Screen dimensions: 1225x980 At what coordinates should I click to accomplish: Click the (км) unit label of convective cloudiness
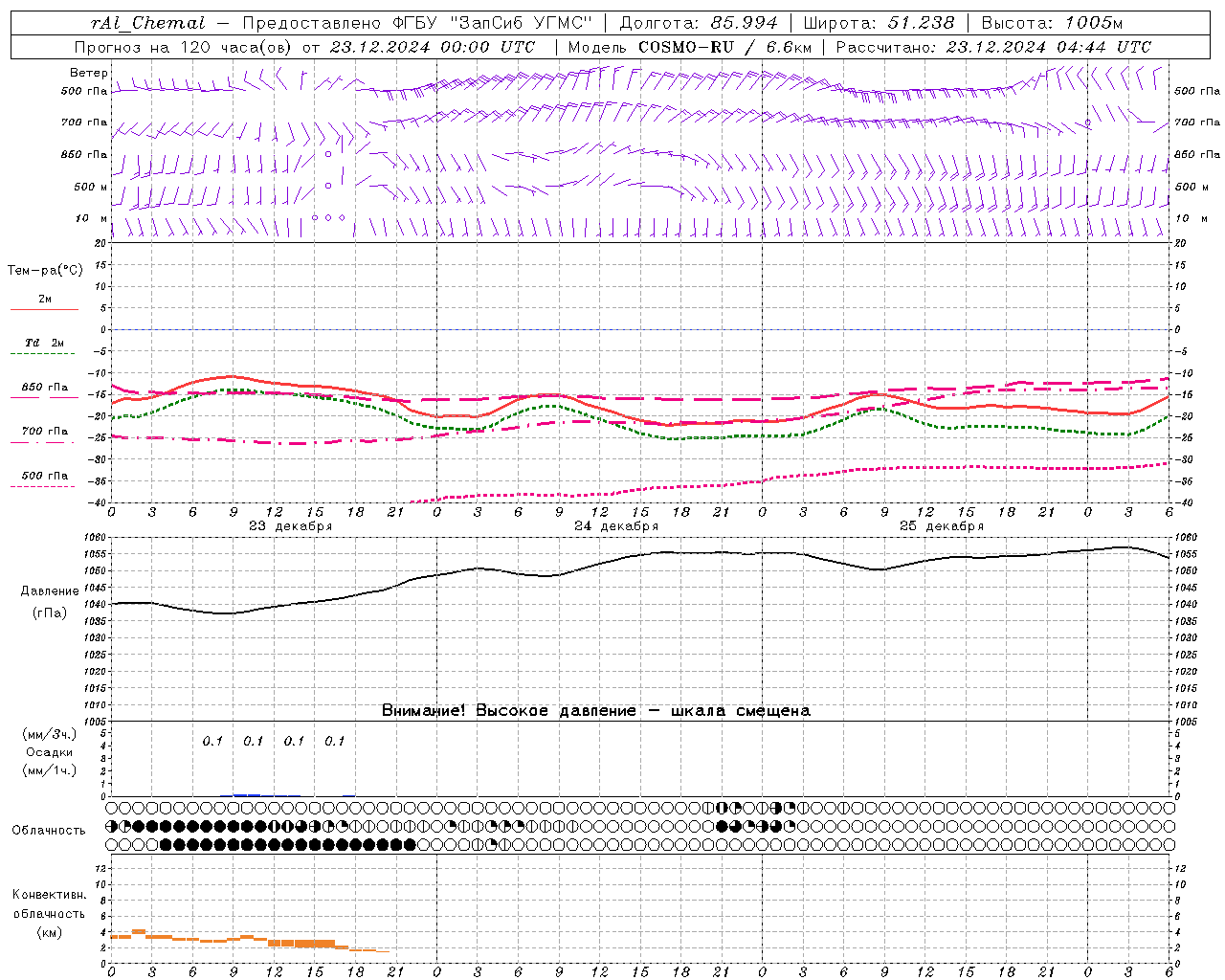(50, 931)
